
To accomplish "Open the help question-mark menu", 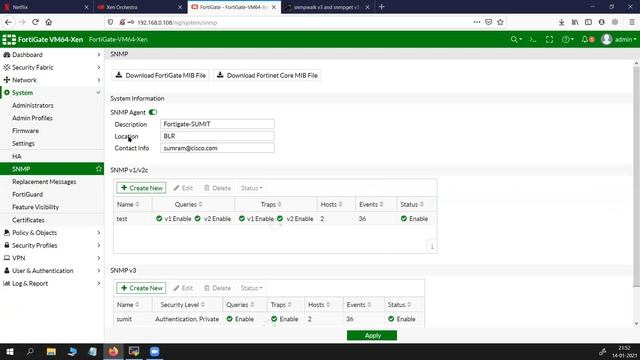I will pos(567,40).
